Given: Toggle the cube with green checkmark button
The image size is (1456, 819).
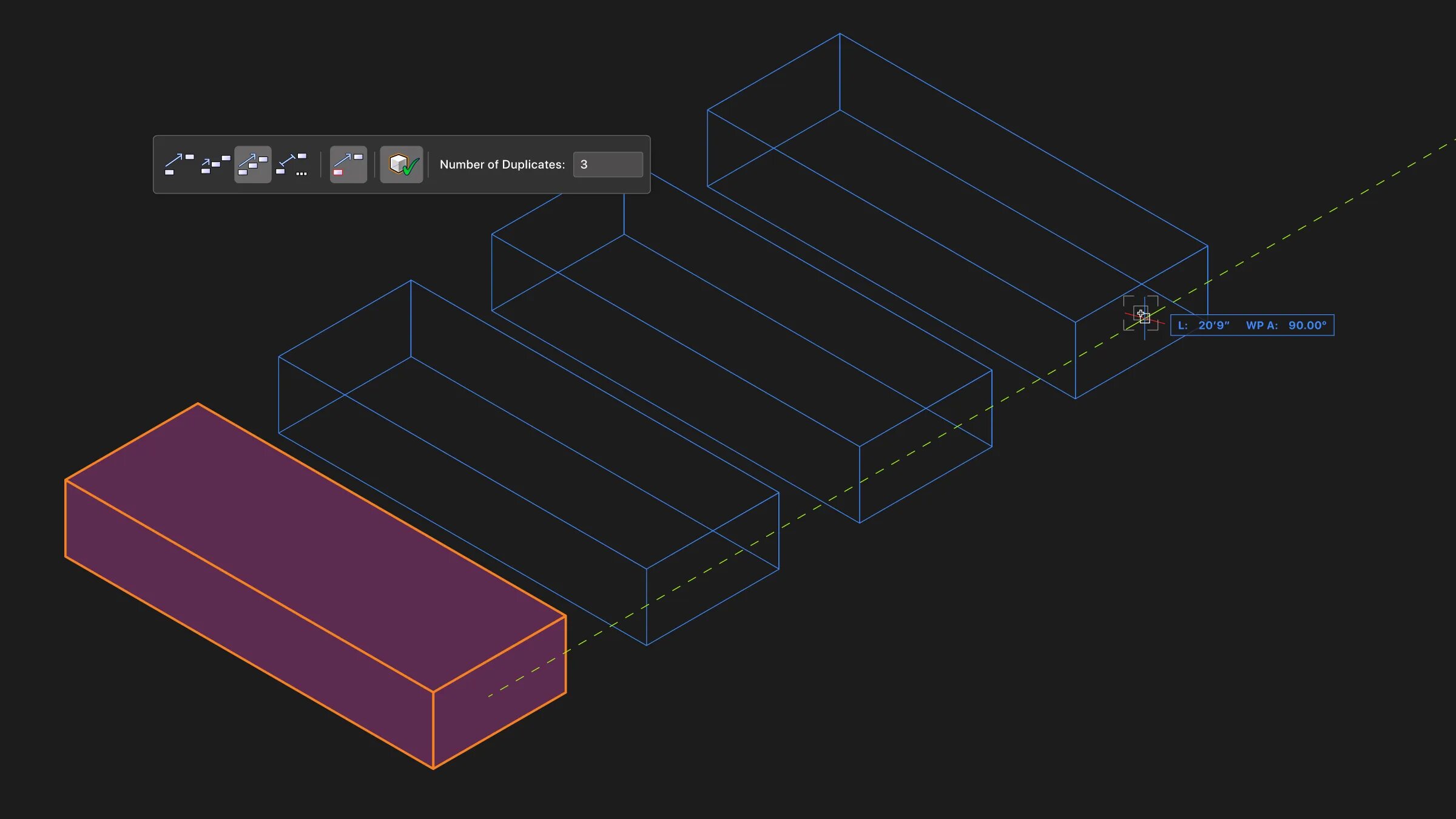Looking at the screenshot, I should pos(402,164).
